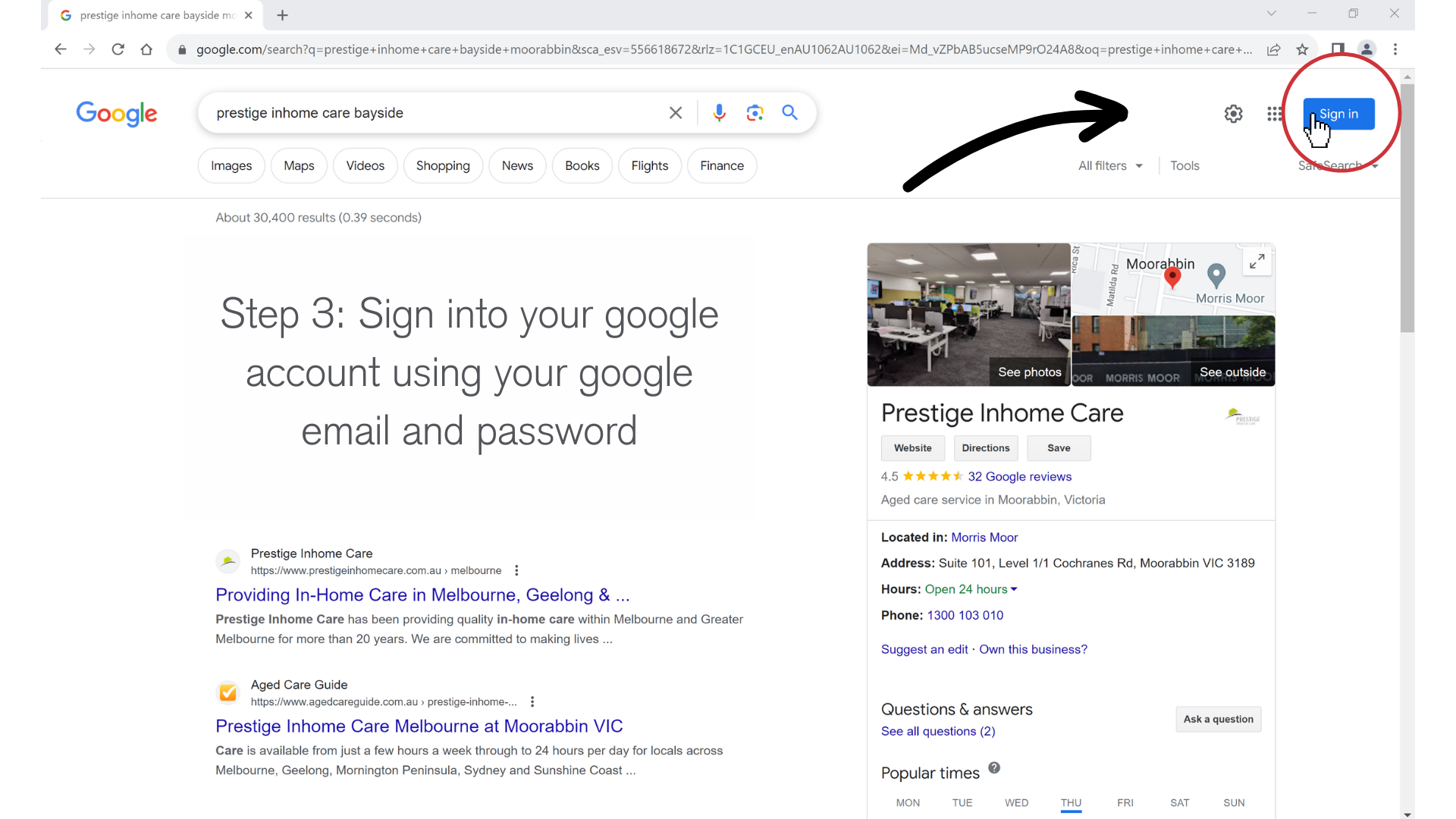Open Google quick settings gear icon
1456x819 pixels.
click(x=1234, y=114)
